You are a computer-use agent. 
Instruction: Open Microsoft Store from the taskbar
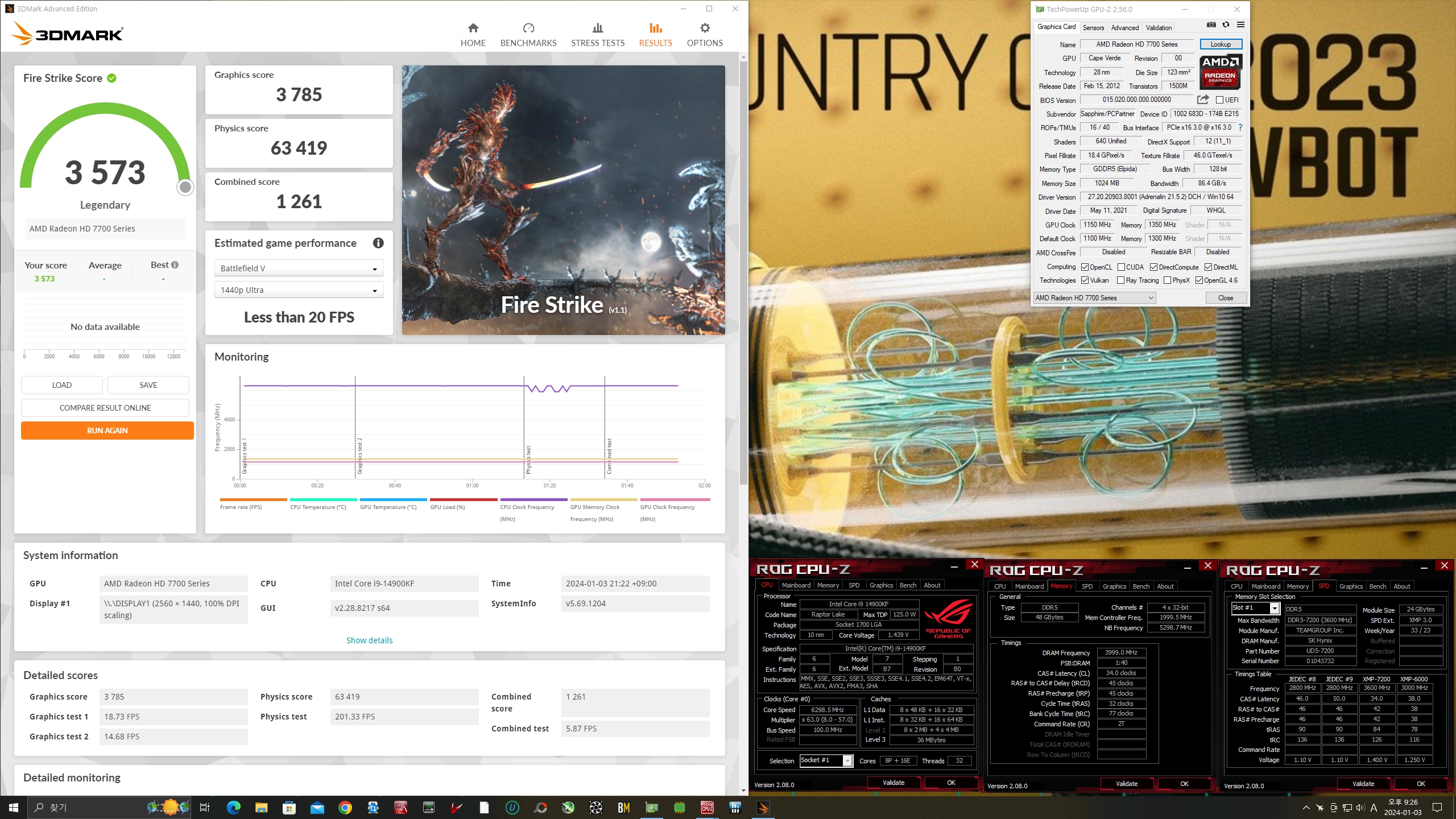[289, 807]
